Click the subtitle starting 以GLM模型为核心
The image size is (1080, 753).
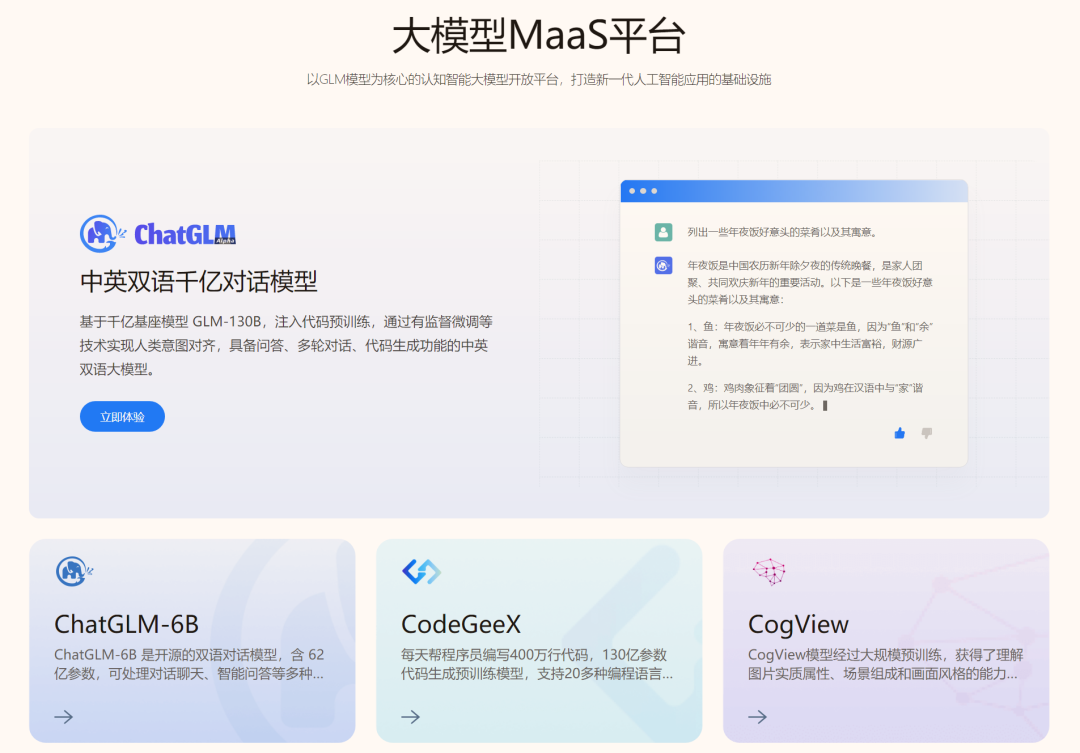point(539,80)
